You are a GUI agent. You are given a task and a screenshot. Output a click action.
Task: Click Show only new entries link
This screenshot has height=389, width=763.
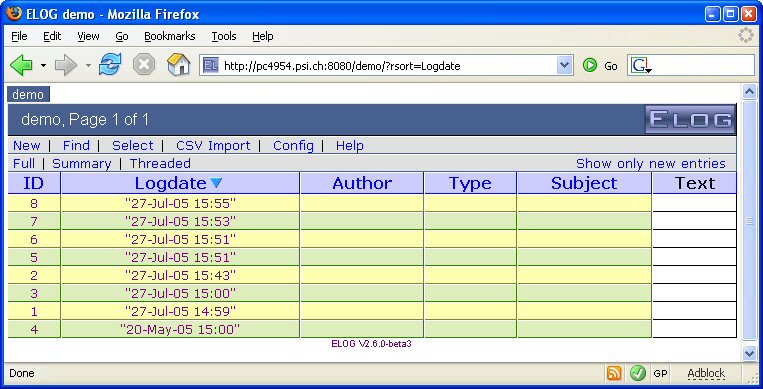coord(651,164)
